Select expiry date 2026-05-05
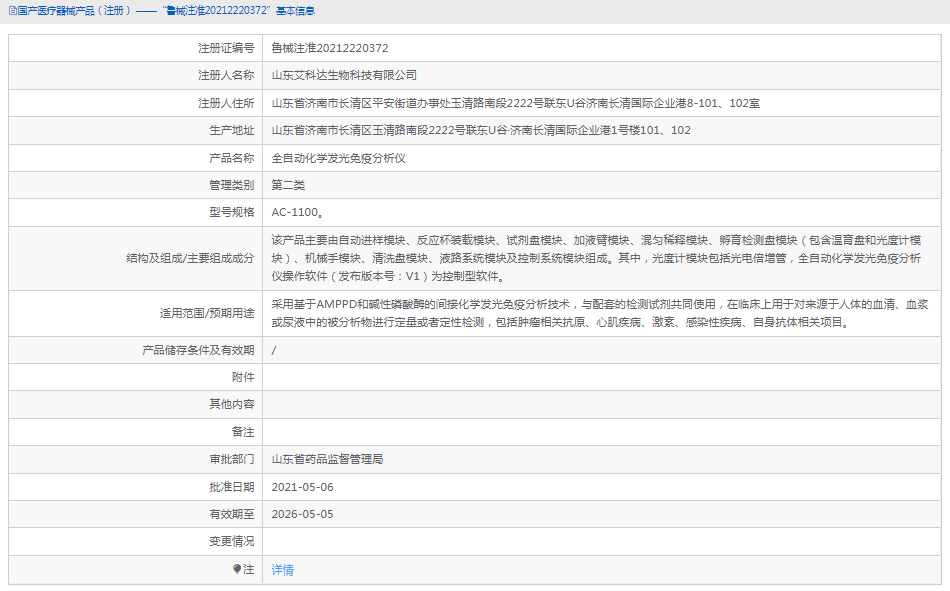 [x=302, y=514]
